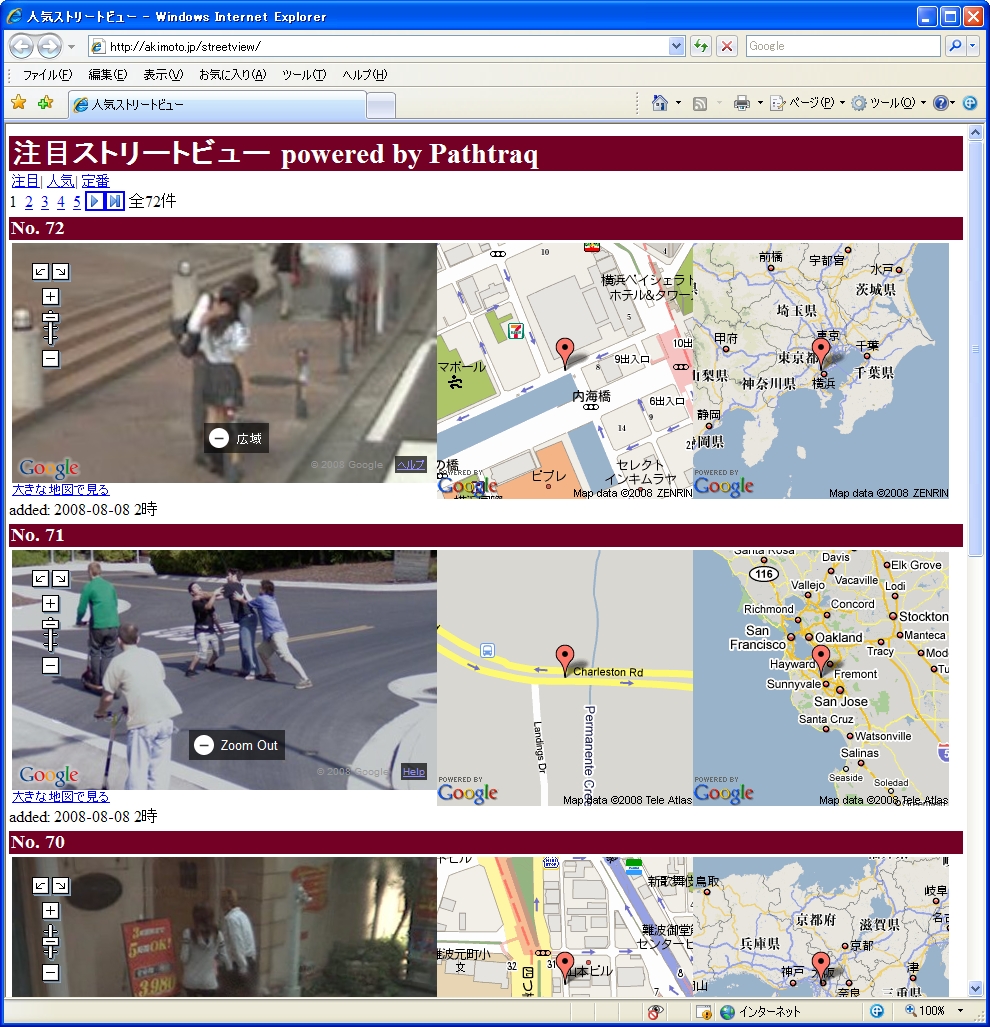Jump to the last page arrow icon
The image size is (990, 1027).
point(115,201)
